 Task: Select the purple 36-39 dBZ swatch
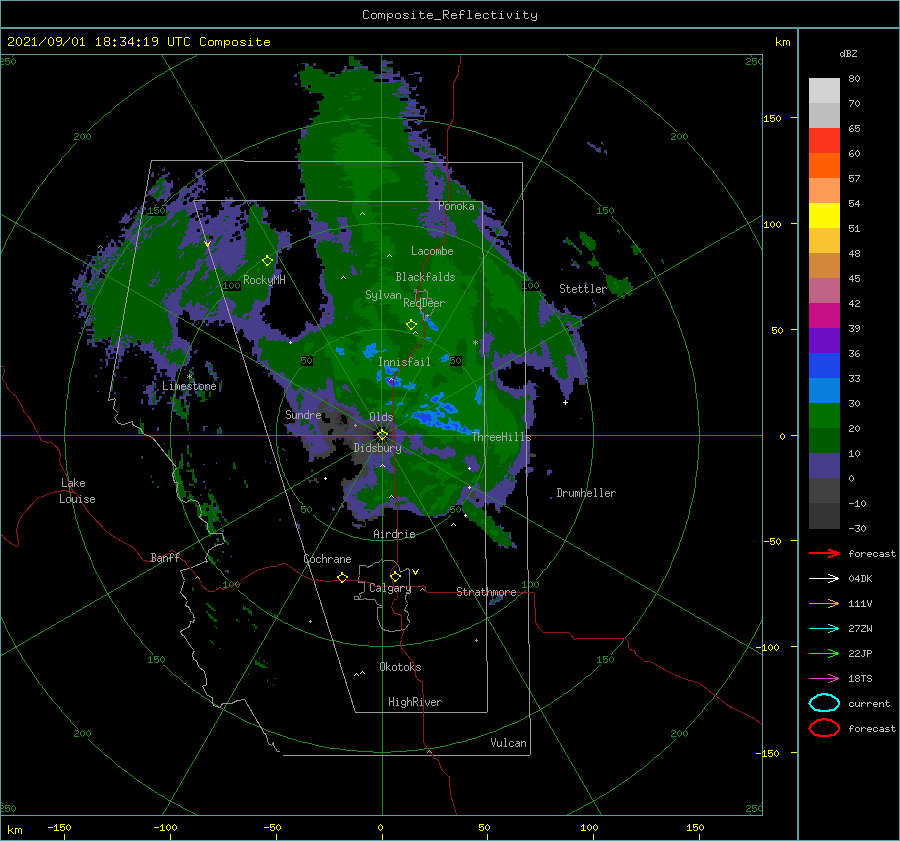(x=824, y=341)
